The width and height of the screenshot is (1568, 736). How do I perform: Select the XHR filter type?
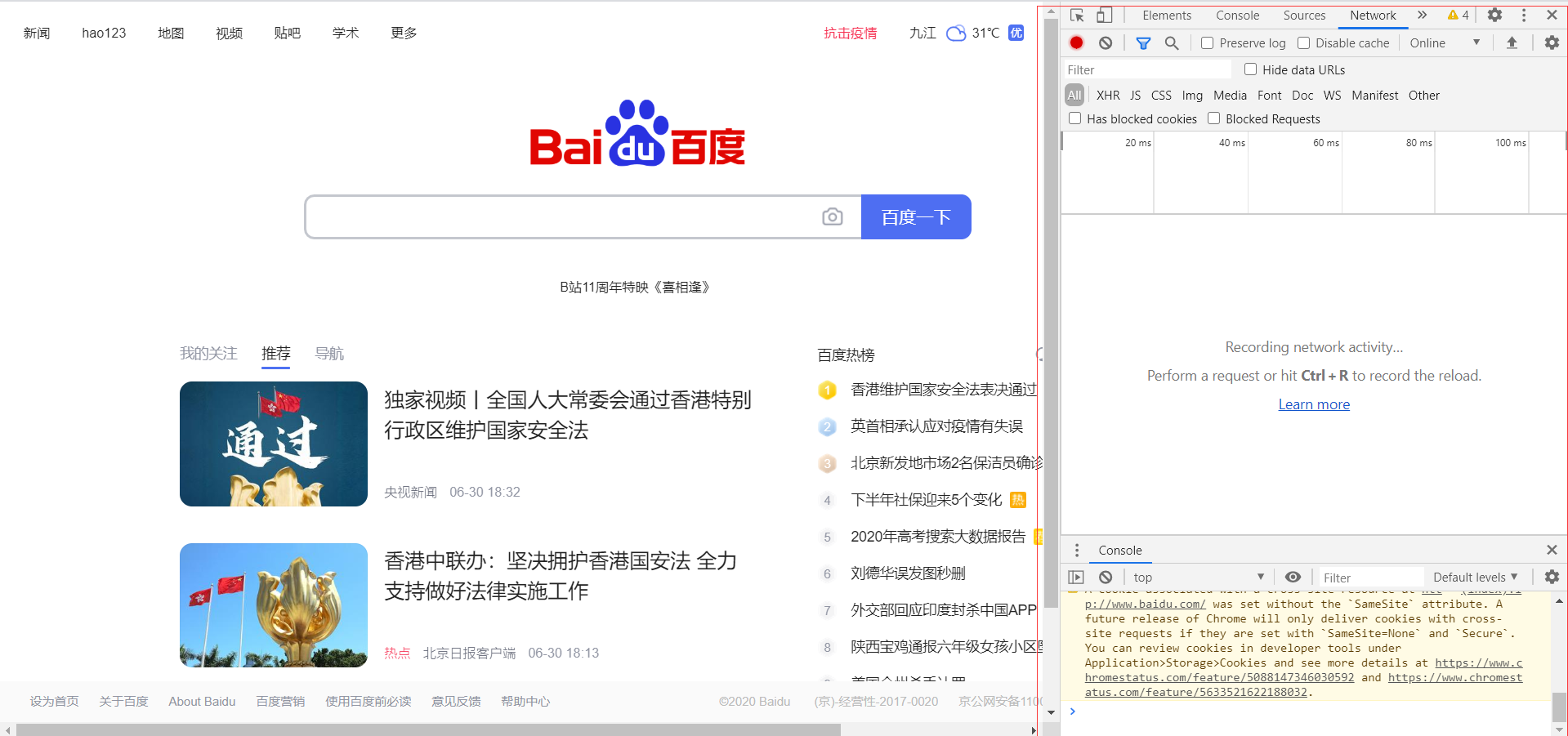click(1107, 96)
